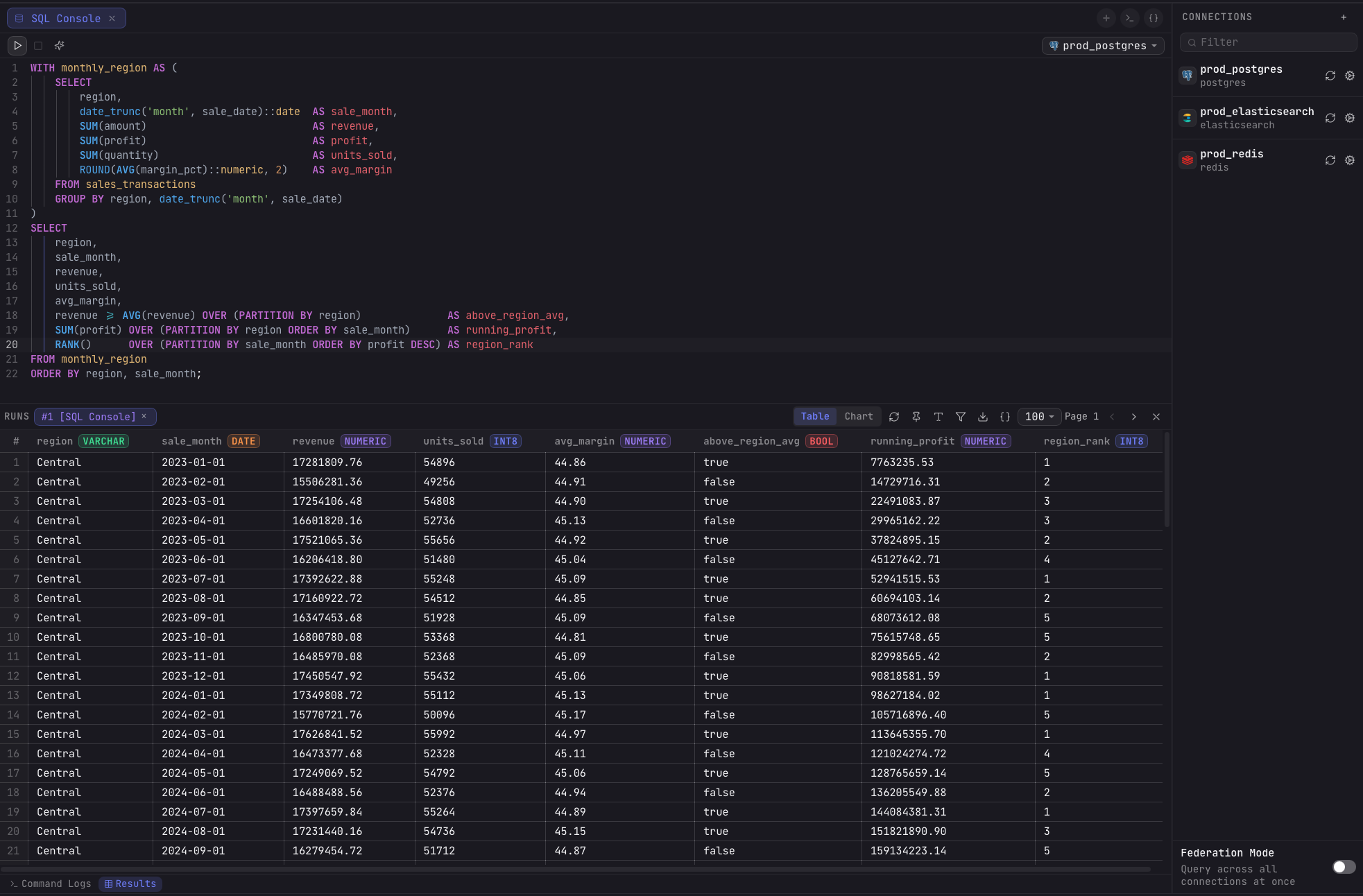The width and height of the screenshot is (1363, 896).
Task: Open terminal prompt icon in tab bar
Action: click(x=1129, y=19)
